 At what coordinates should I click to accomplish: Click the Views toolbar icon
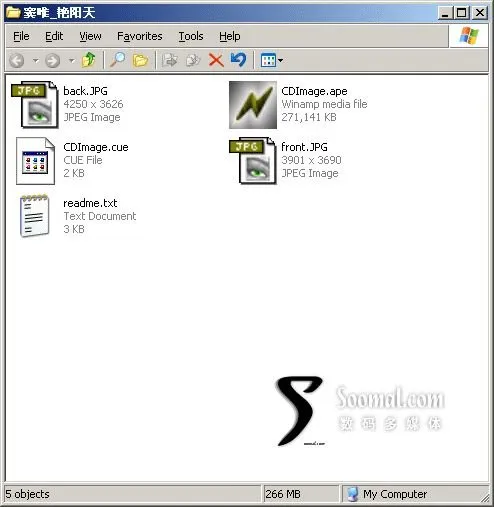268,60
